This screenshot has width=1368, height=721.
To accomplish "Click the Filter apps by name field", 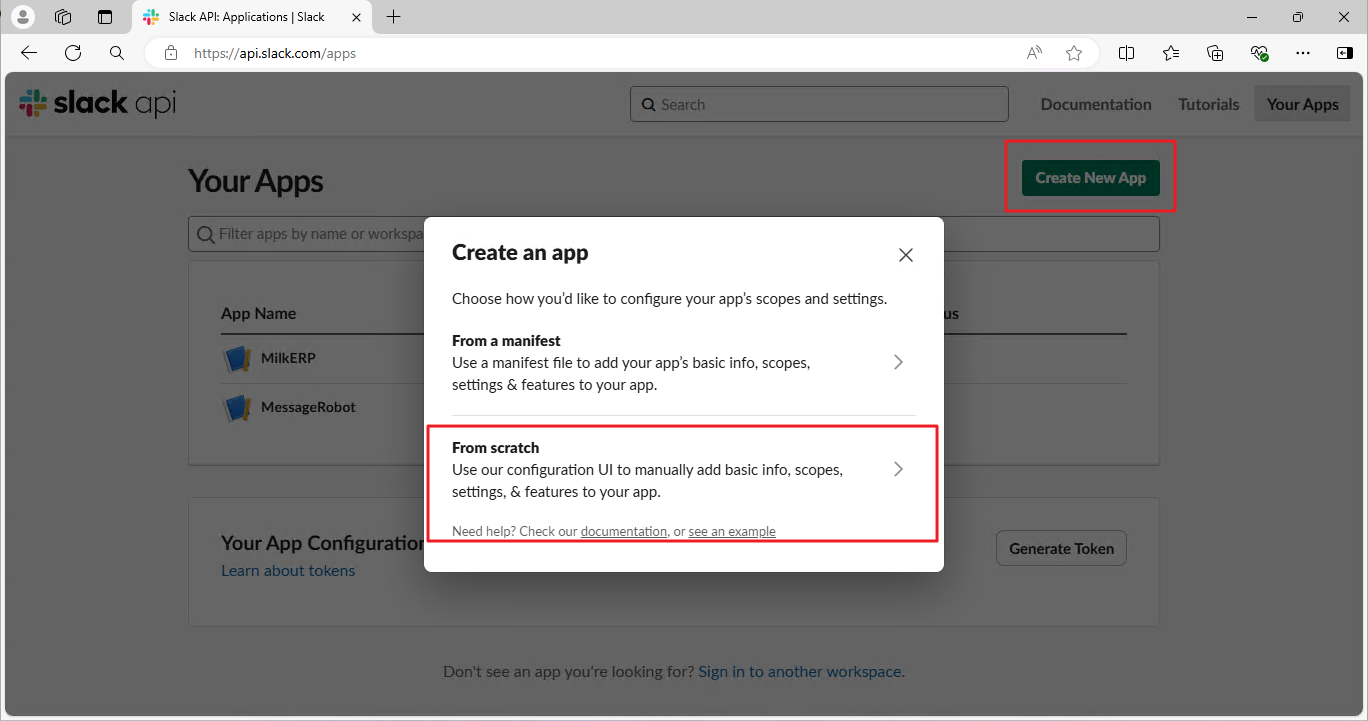I will tap(673, 234).
